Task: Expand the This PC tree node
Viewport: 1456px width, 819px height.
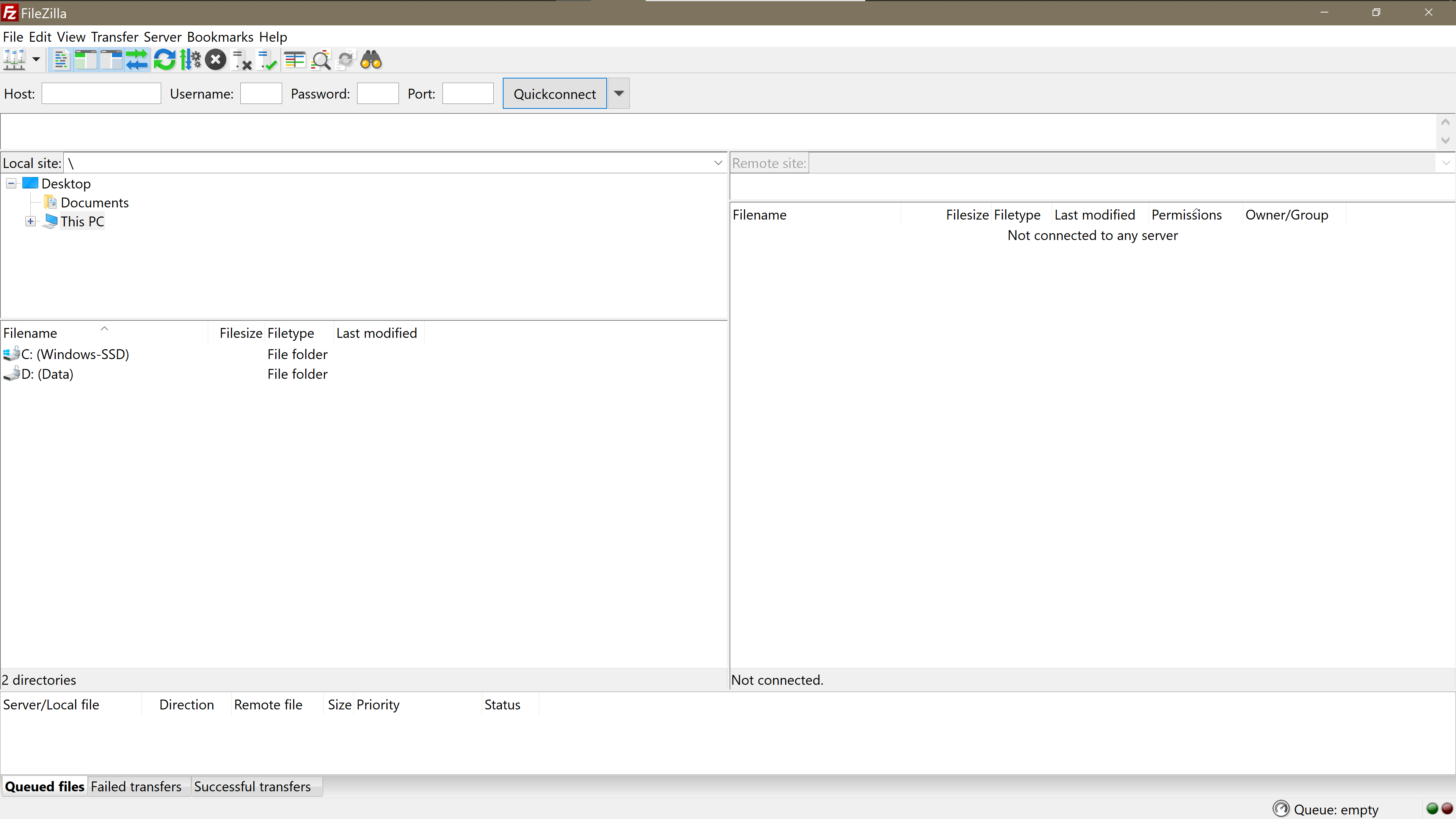Action: click(30, 221)
